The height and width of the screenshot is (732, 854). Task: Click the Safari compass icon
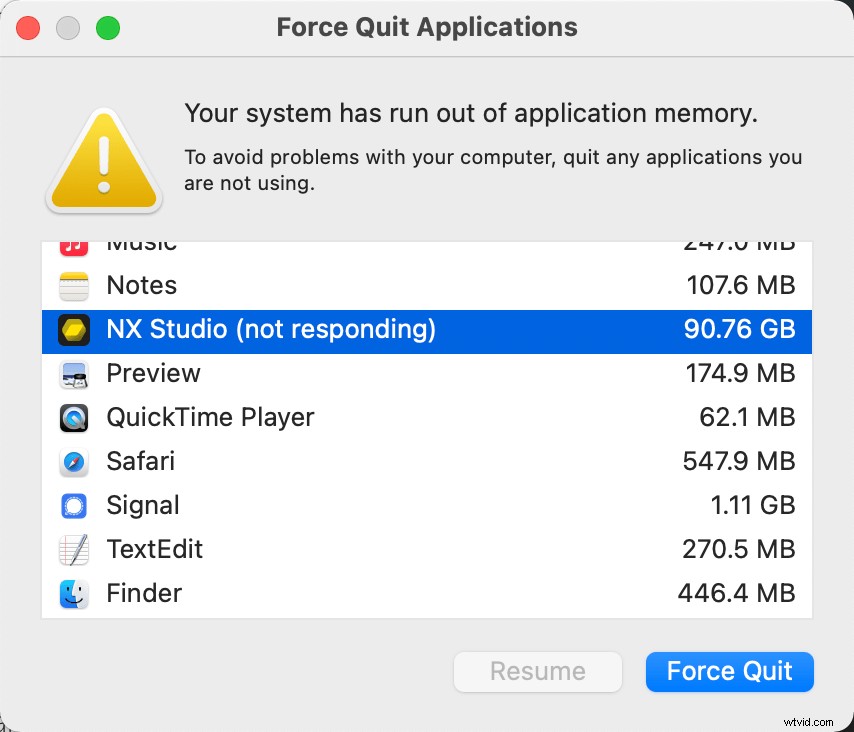tap(74, 462)
